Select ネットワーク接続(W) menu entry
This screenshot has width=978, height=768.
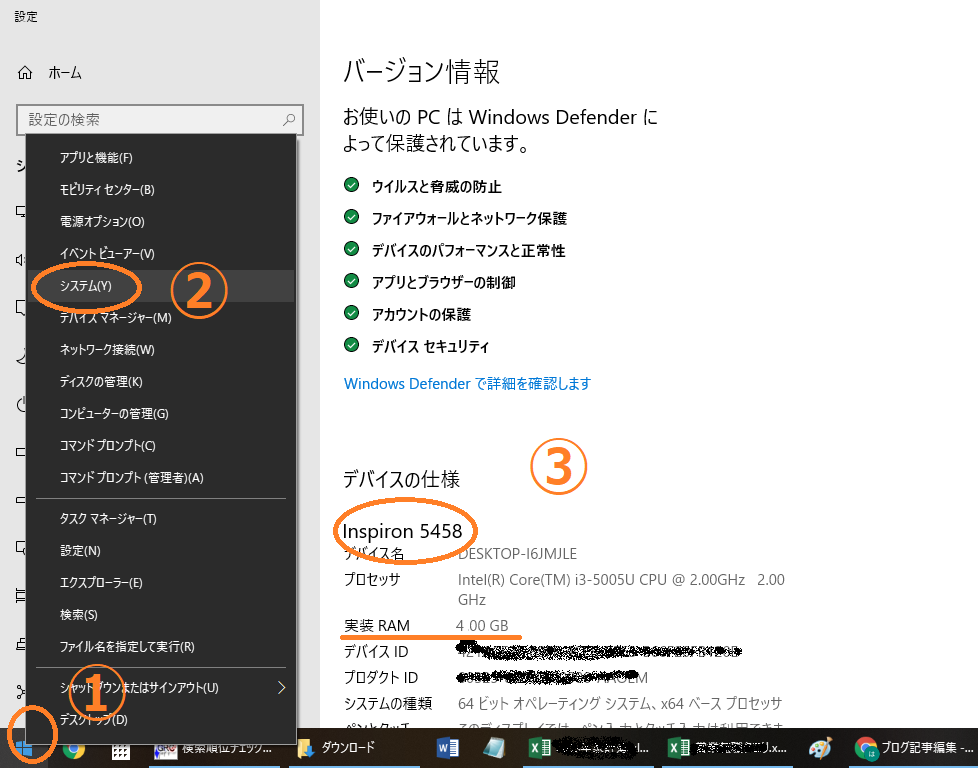161,349
